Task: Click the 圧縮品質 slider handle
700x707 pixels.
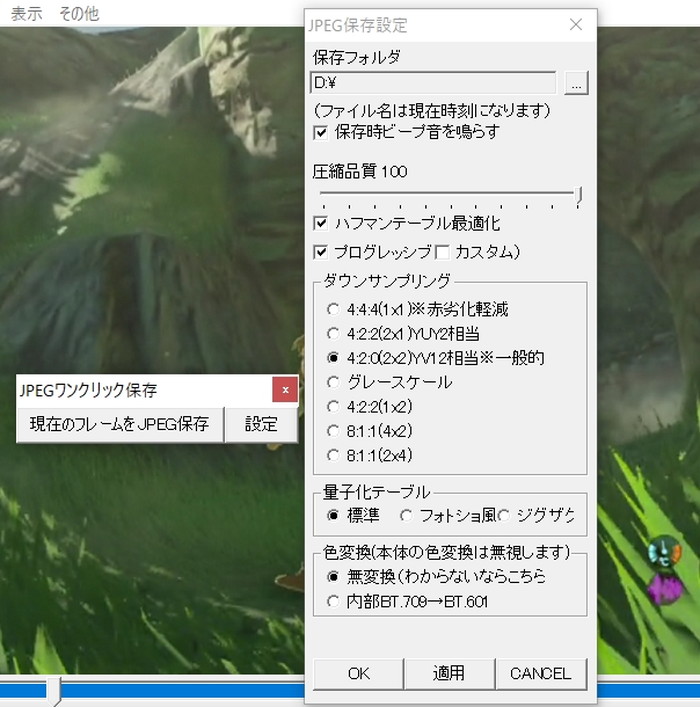Action: click(x=579, y=197)
